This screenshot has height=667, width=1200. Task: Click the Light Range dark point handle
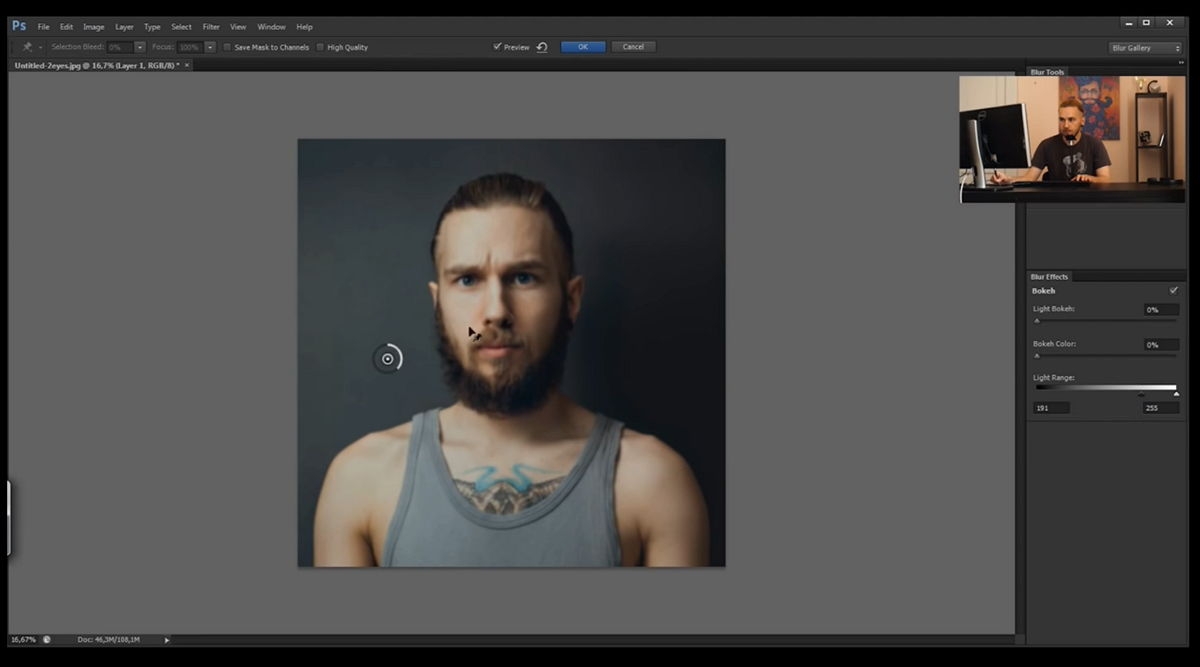[x=1141, y=394]
